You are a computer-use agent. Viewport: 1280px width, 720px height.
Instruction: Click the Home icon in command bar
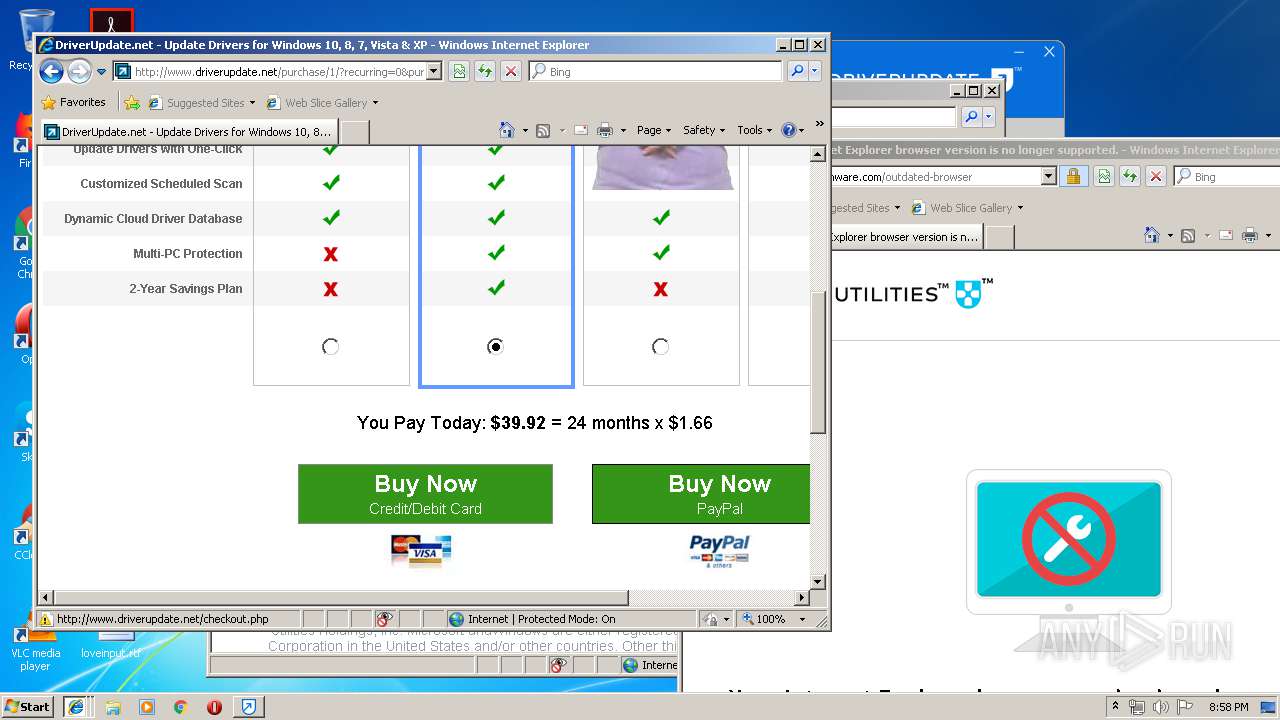(x=507, y=130)
